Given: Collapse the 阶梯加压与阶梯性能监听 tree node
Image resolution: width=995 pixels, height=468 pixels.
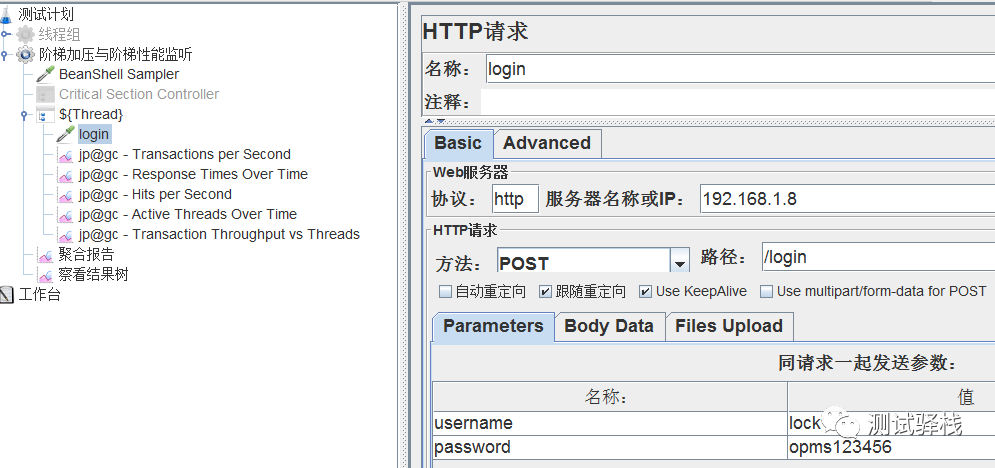Looking at the screenshot, I should (x=5, y=55).
